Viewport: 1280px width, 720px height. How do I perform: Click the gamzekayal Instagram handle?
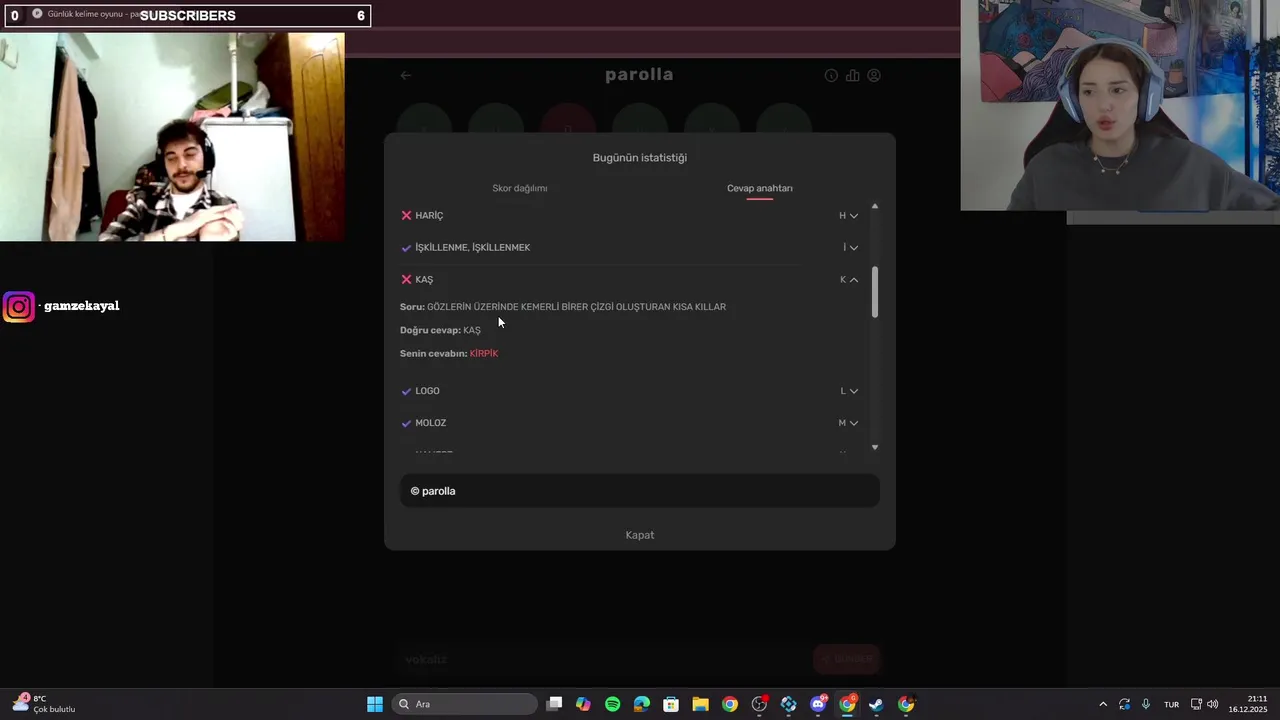(82, 306)
